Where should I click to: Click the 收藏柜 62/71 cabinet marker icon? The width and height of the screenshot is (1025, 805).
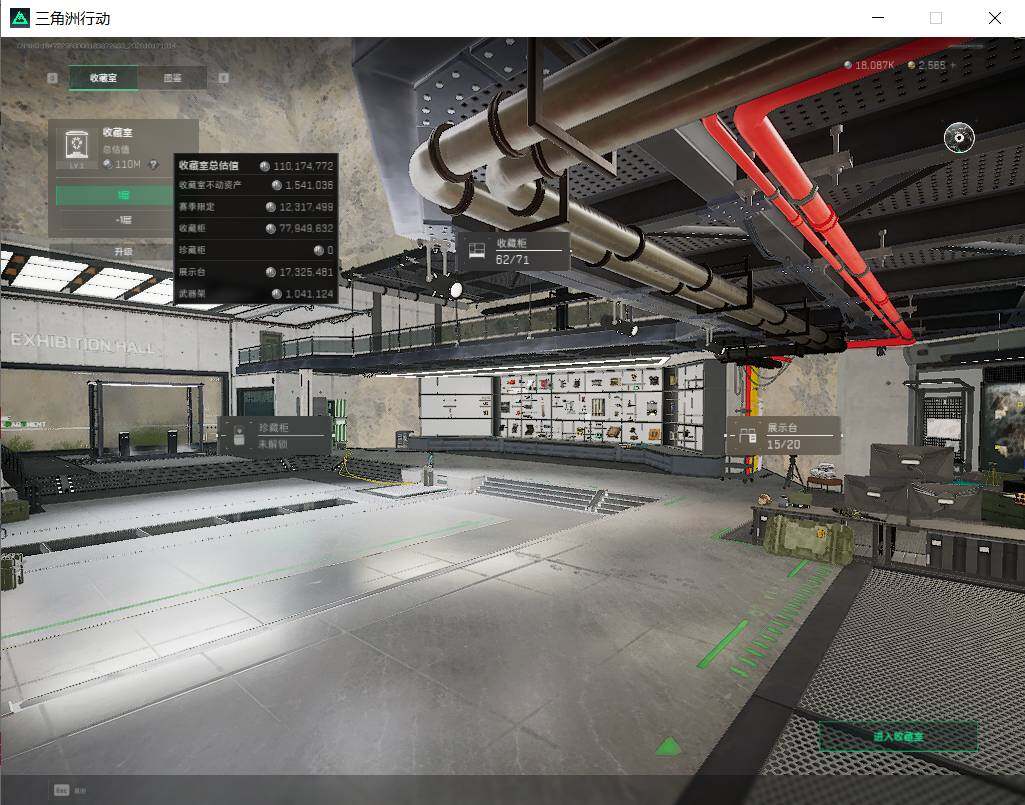click(476, 250)
